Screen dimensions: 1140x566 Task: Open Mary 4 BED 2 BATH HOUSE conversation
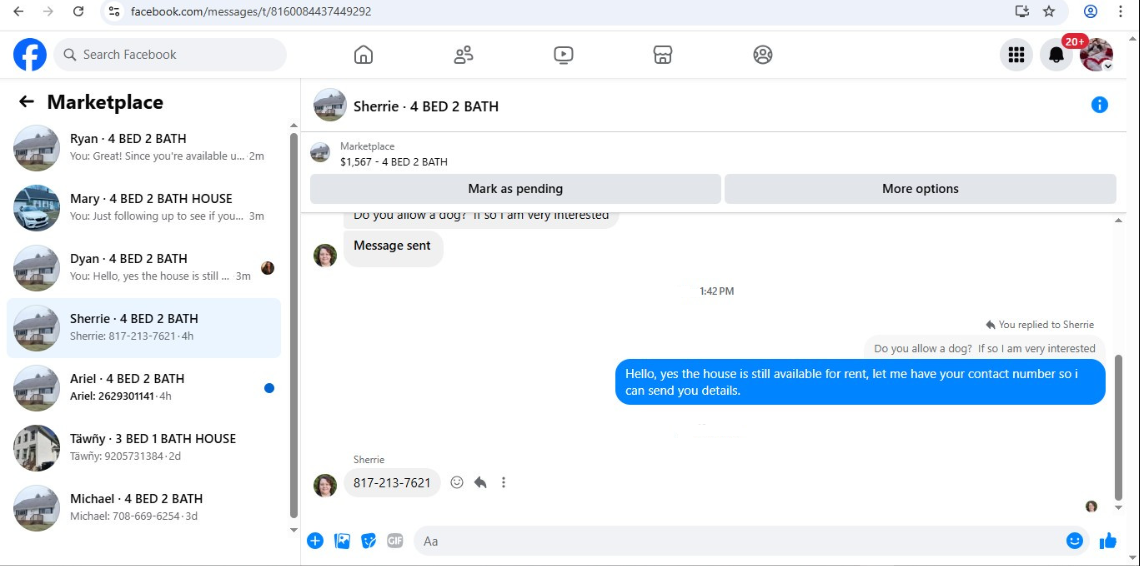(x=144, y=207)
